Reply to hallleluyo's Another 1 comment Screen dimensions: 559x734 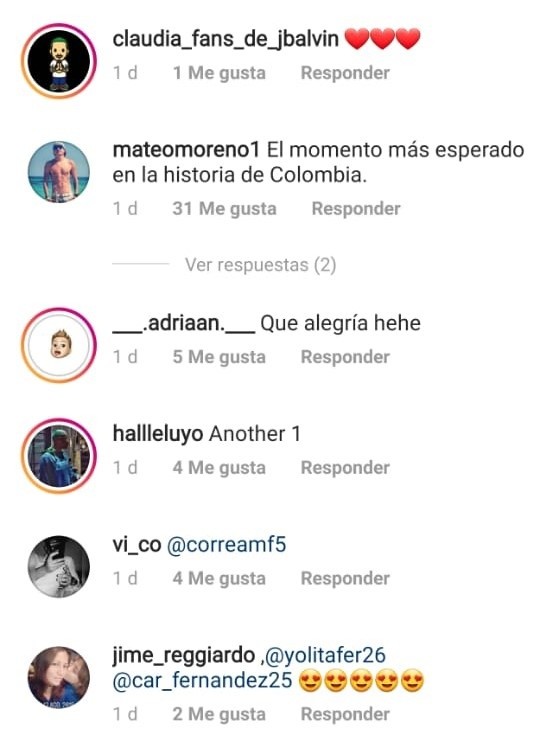click(x=345, y=468)
